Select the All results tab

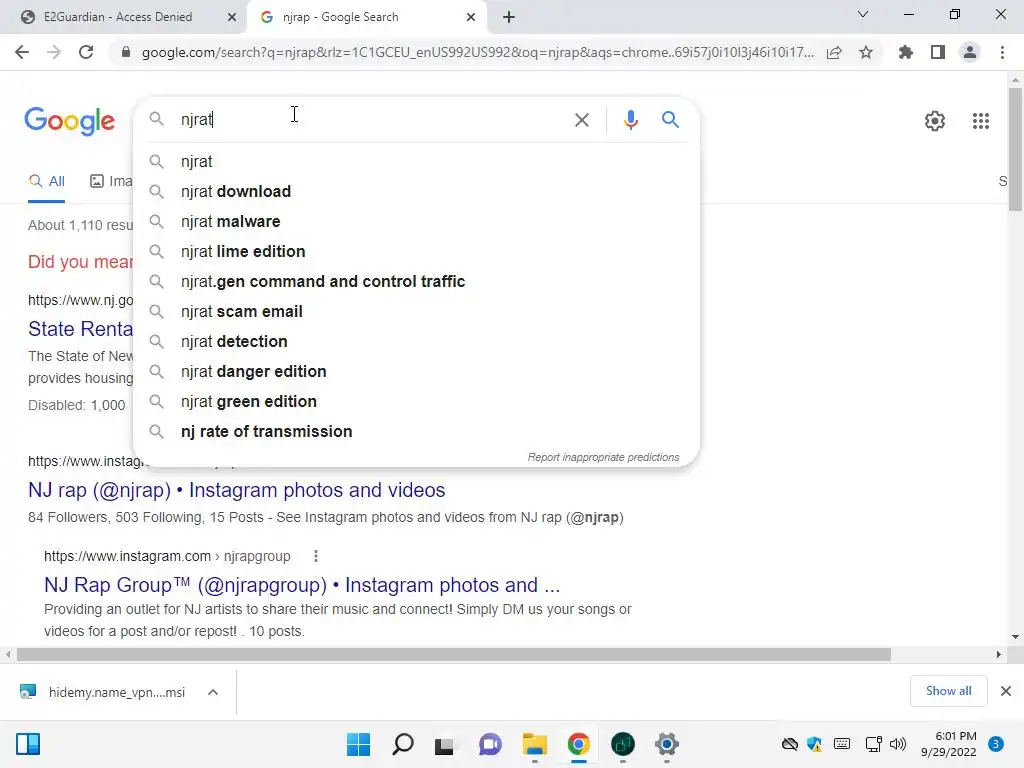(46, 182)
